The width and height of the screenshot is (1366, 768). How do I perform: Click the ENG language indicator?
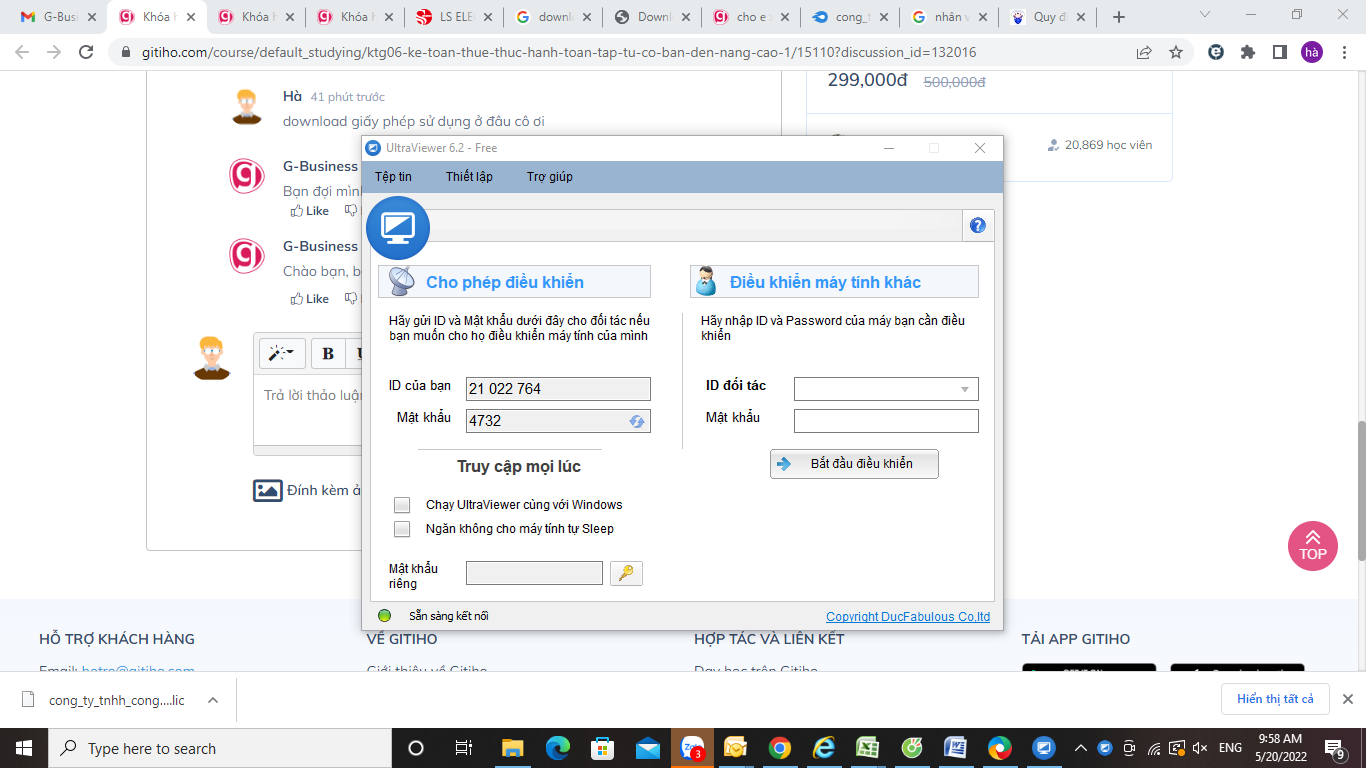click(1230, 748)
